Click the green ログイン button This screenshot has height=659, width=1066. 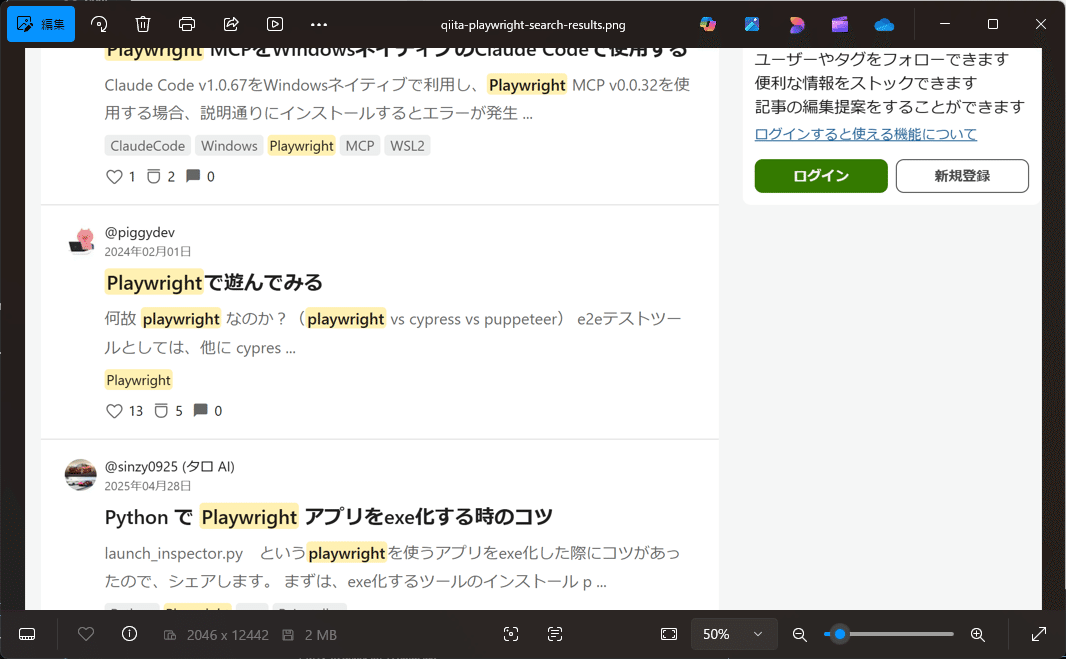[821, 176]
